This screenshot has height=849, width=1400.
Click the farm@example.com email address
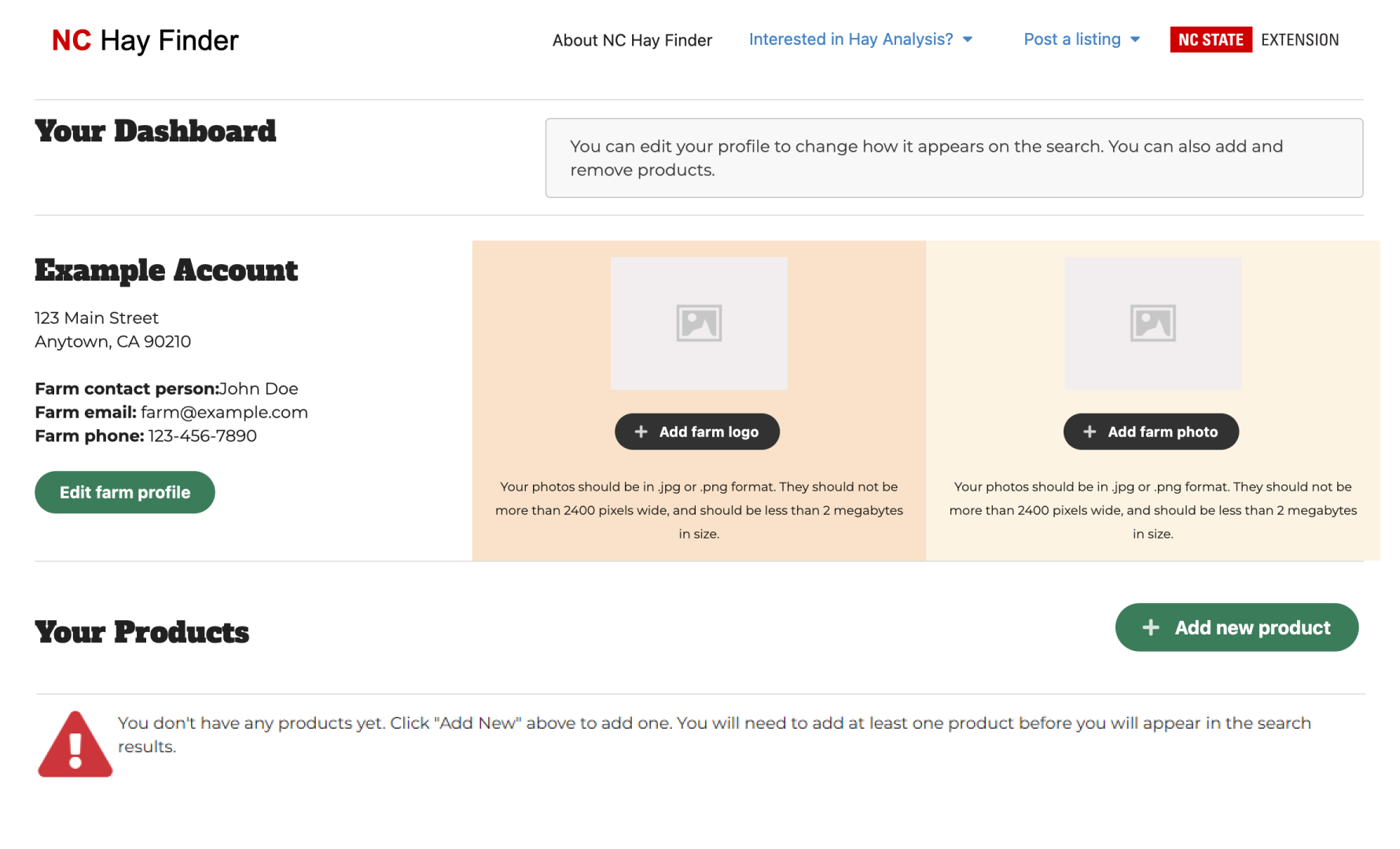point(224,412)
